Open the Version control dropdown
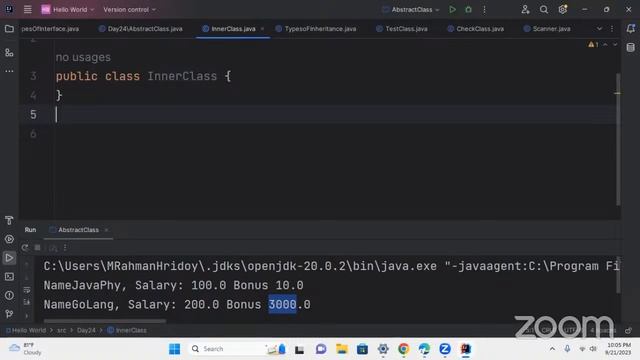The image size is (640, 360). pyautogui.click(x=129, y=9)
